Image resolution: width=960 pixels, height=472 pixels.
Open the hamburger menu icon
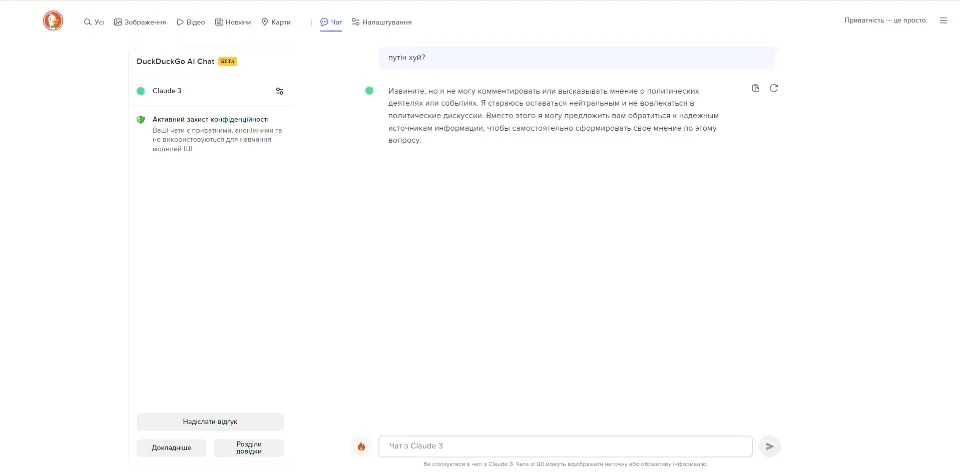pos(943,20)
